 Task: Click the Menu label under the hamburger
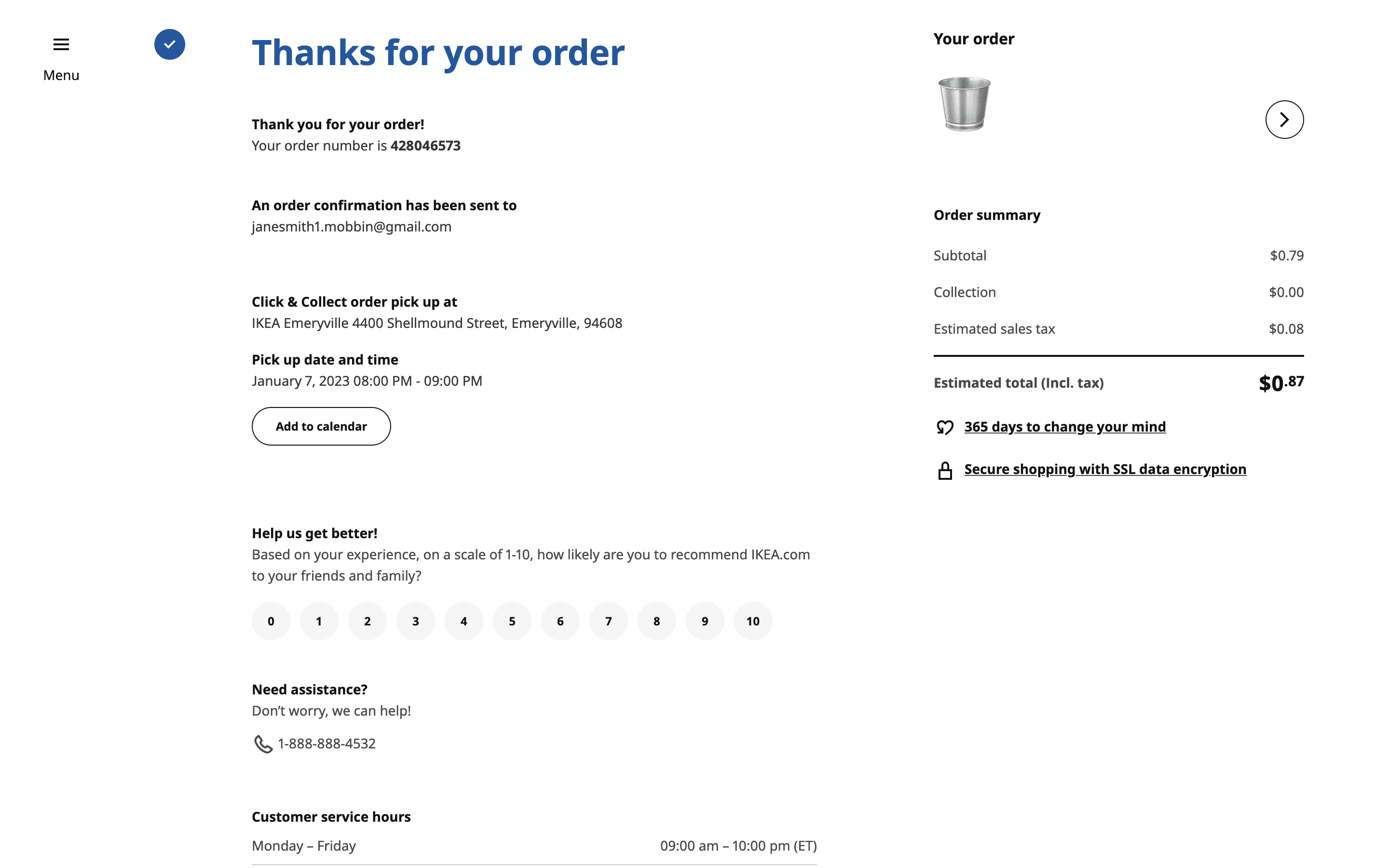[x=61, y=75]
